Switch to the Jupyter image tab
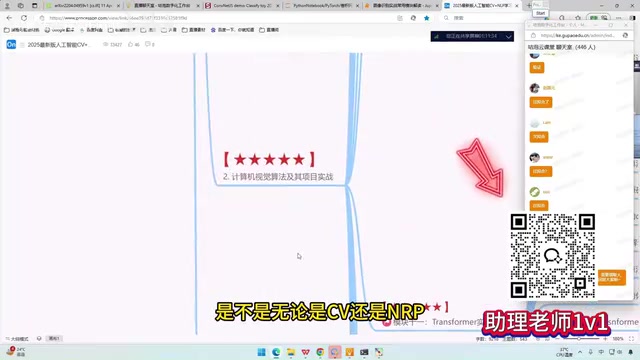The width and height of the screenshot is (640, 360). point(402,6)
